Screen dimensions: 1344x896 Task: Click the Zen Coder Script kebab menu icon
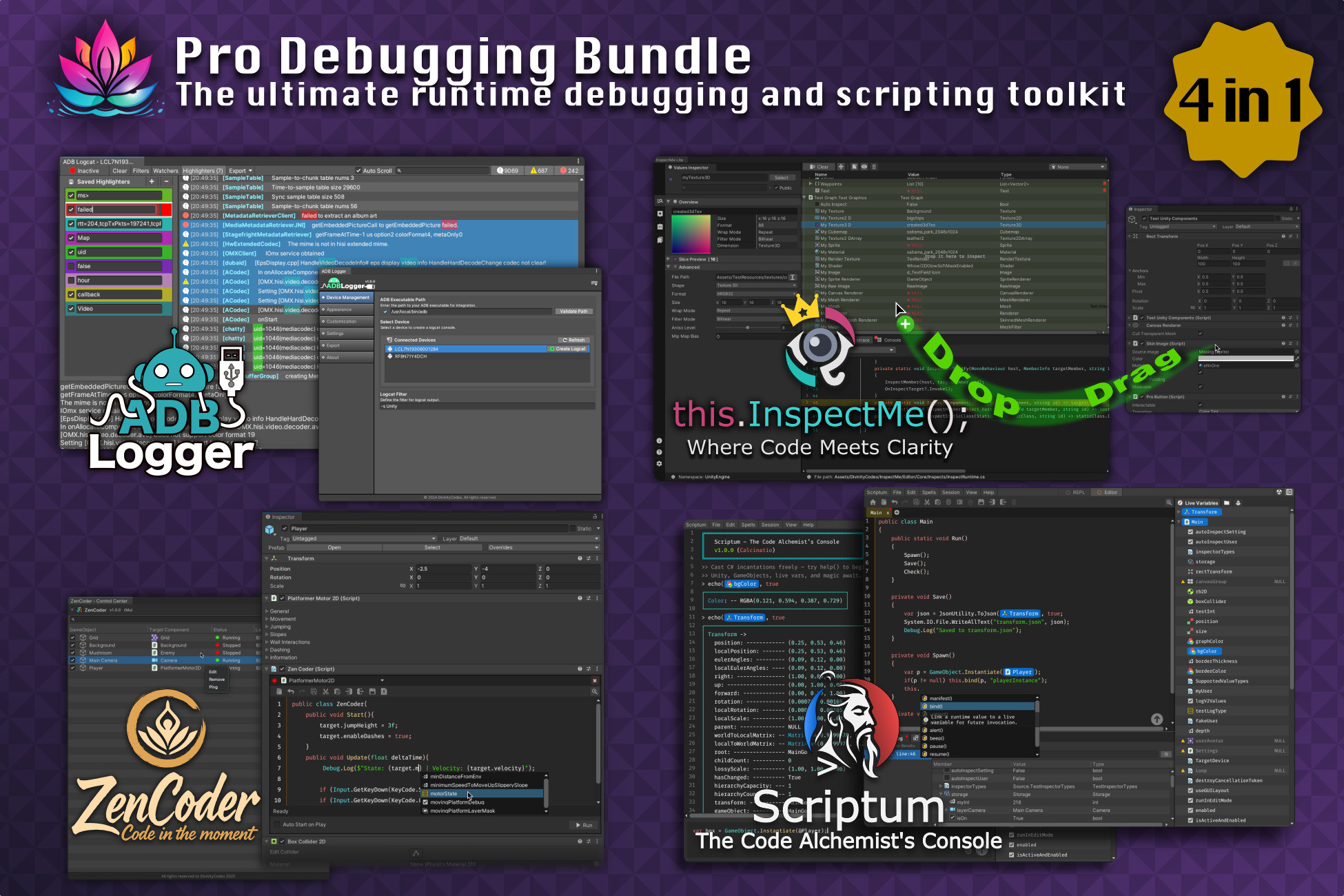pos(597,669)
